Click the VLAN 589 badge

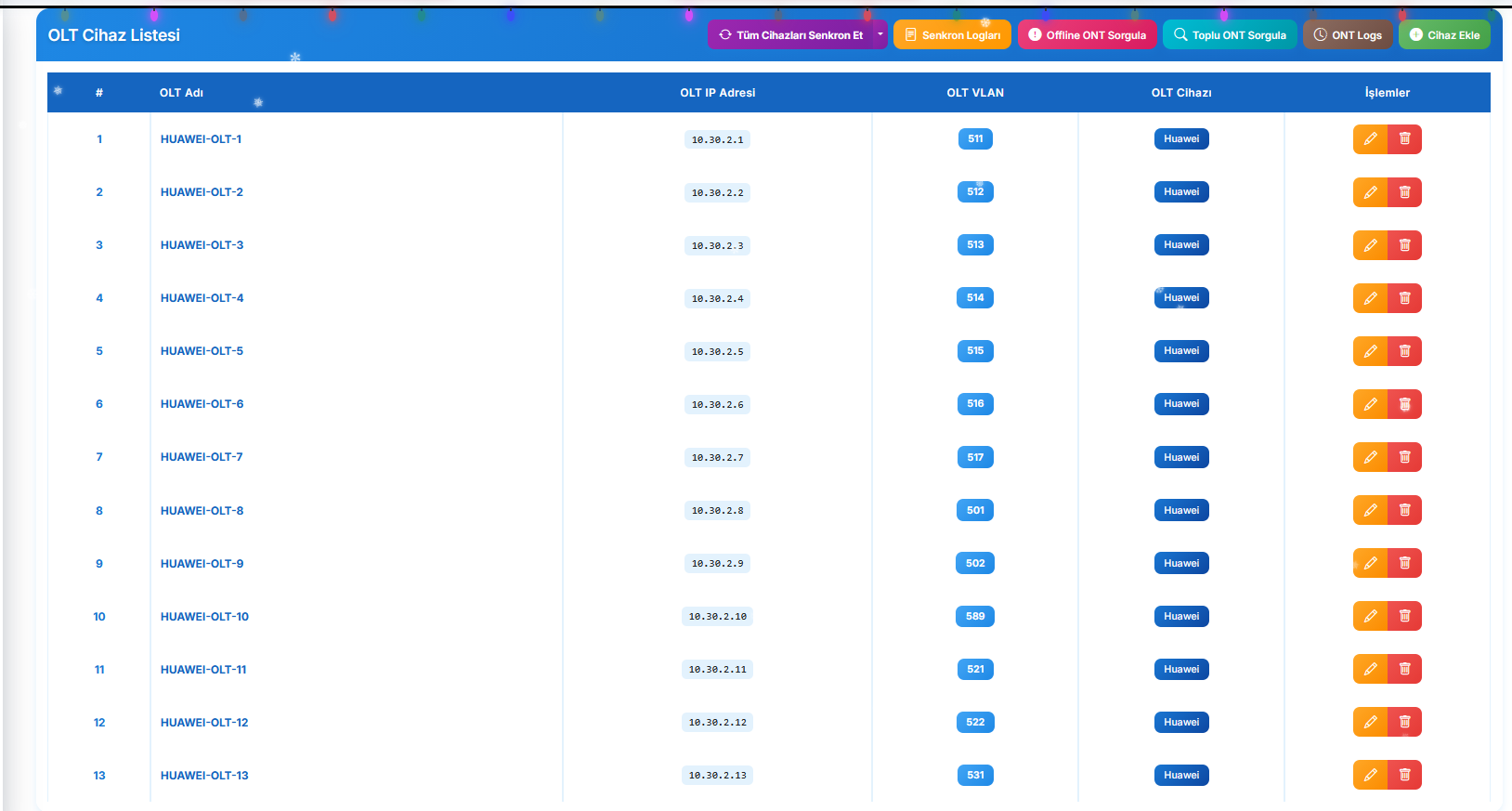click(x=975, y=616)
